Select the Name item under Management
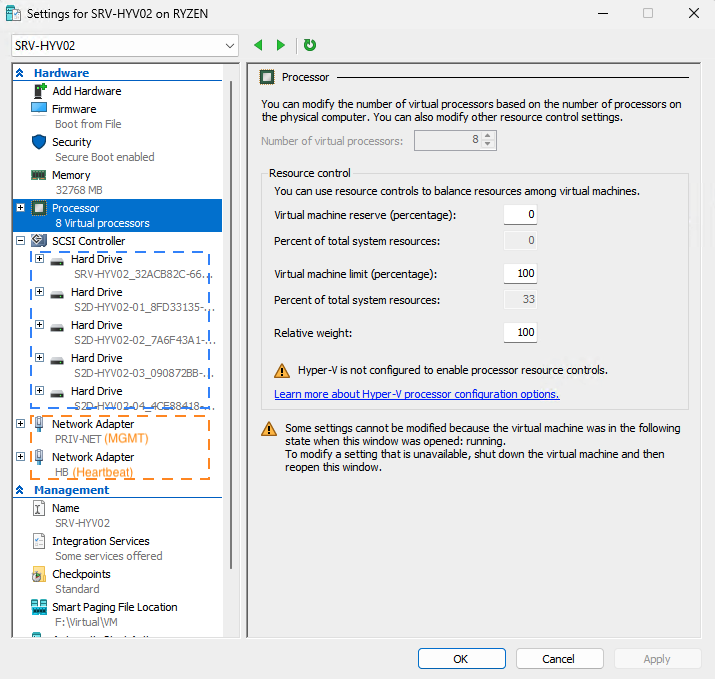The width and height of the screenshot is (715, 679). [65, 508]
